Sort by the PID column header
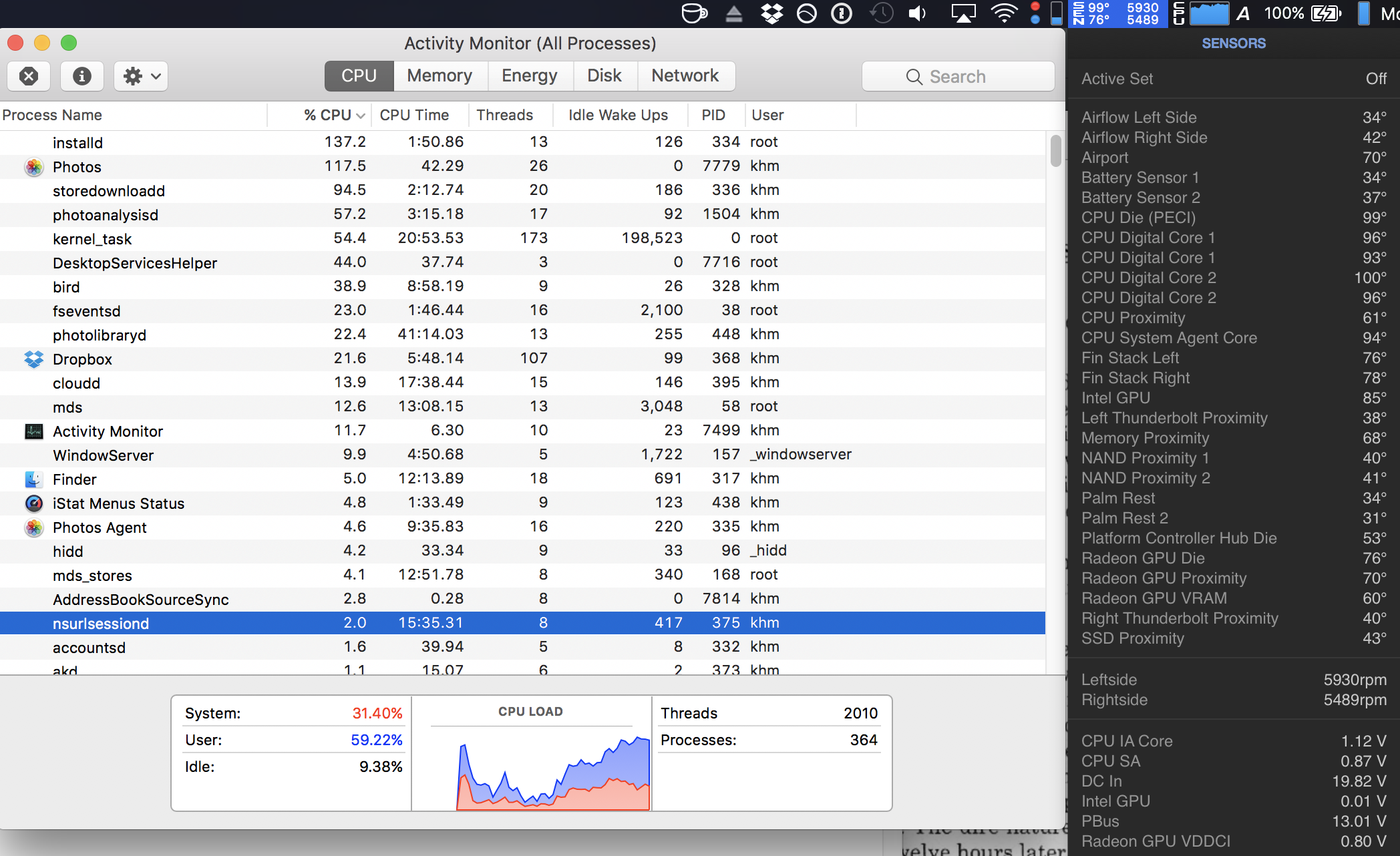The image size is (1400, 856). coord(717,116)
